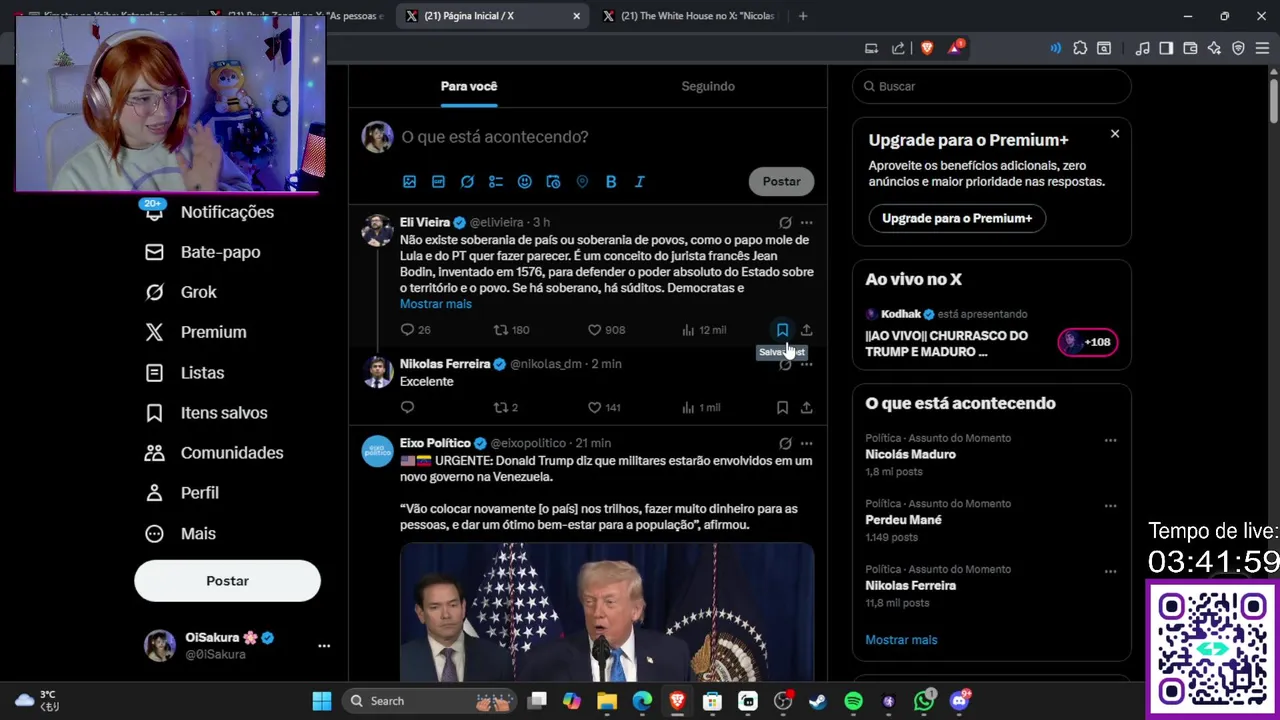Image resolution: width=1280 pixels, height=720 pixels.
Task: Open a new browser tab
Action: pos(802,16)
